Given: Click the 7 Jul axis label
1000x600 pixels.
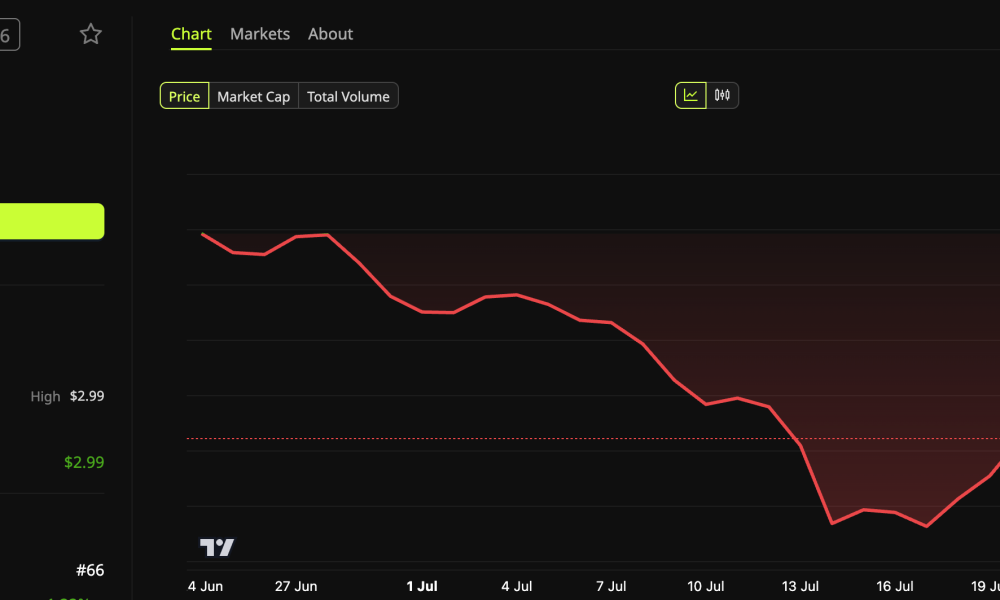Looking at the screenshot, I should pyautogui.click(x=611, y=586).
